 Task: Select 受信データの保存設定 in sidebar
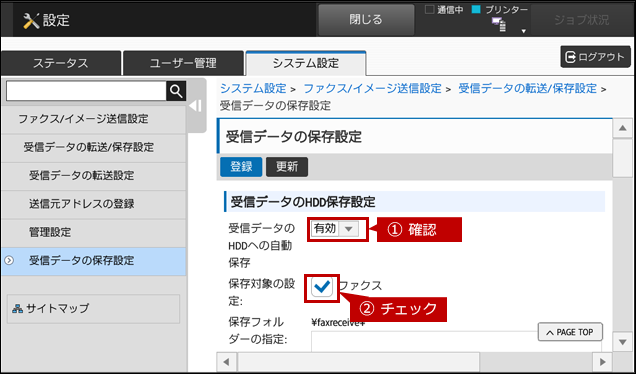[94, 261]
